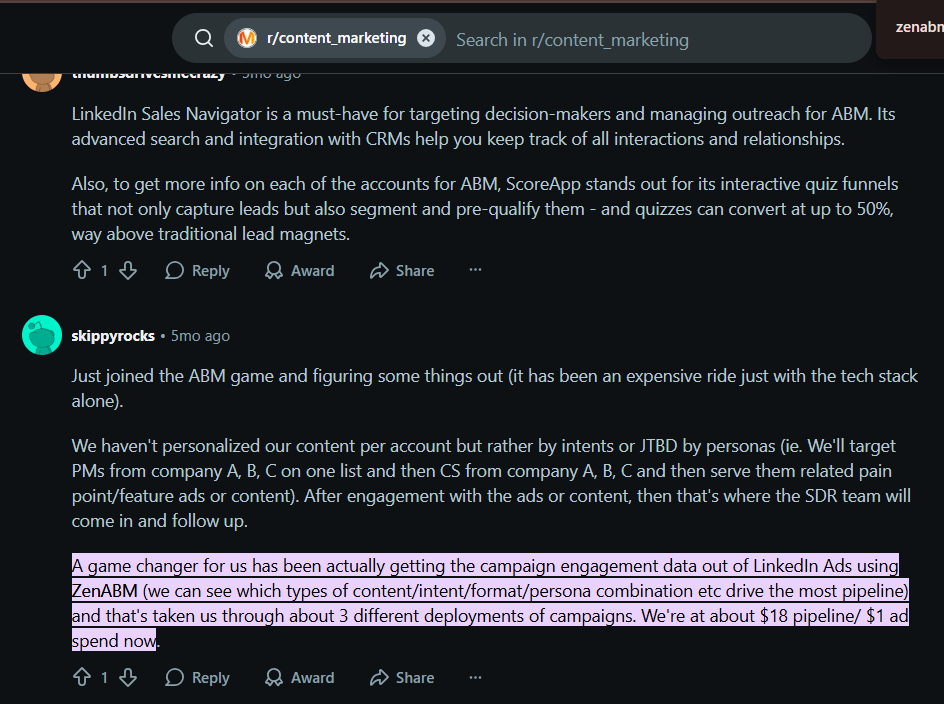
Task: Give Award to the ScoreApp comment
Action: coord(299,271)
